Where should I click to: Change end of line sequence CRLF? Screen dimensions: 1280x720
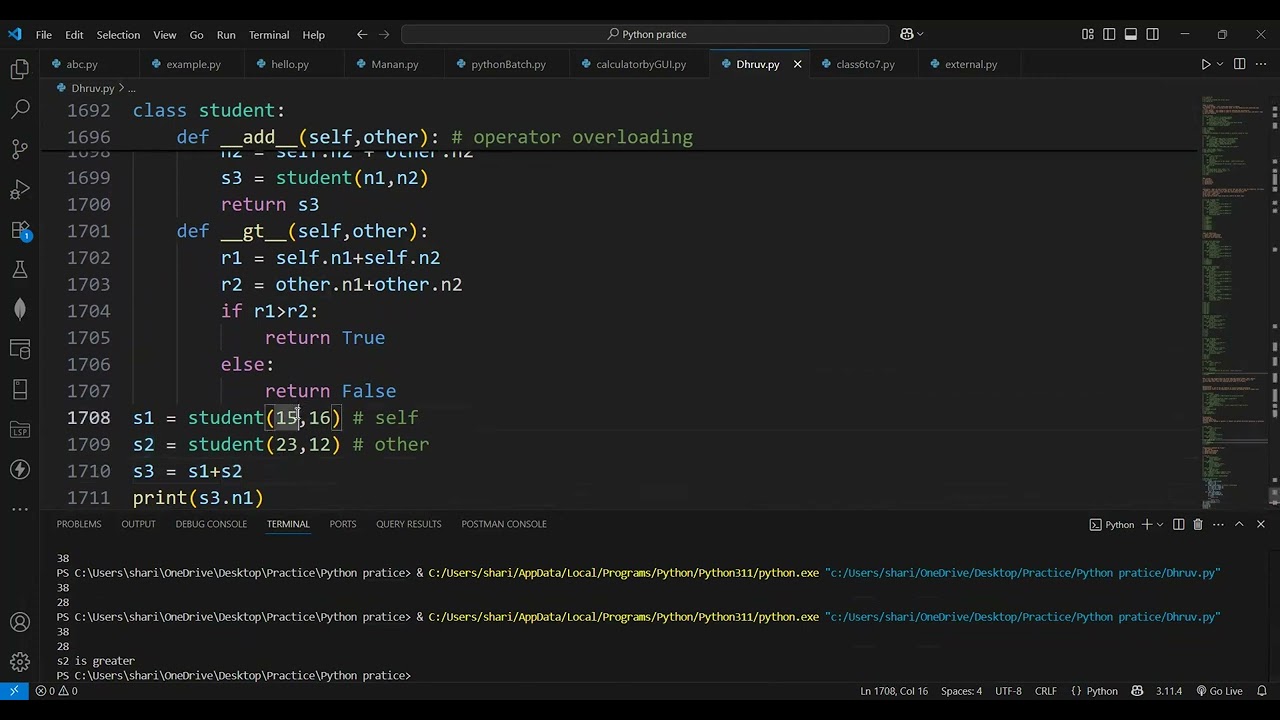[1045, 691]
